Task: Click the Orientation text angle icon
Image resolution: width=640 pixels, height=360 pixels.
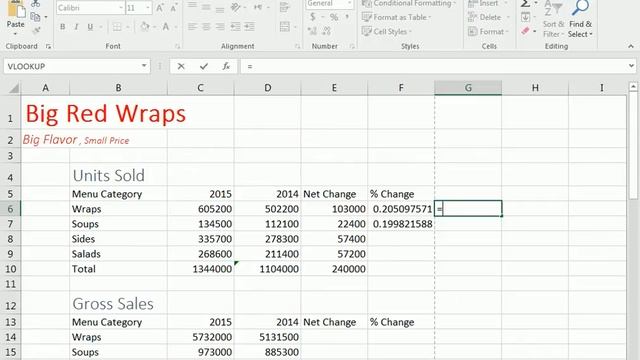Action: coord(236,7)
